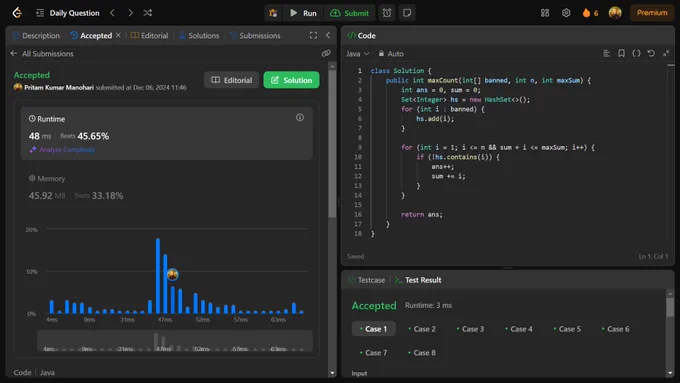Screen dimensions: 680x383
Task: Select the Accepted tab
Action: point(91,36)
